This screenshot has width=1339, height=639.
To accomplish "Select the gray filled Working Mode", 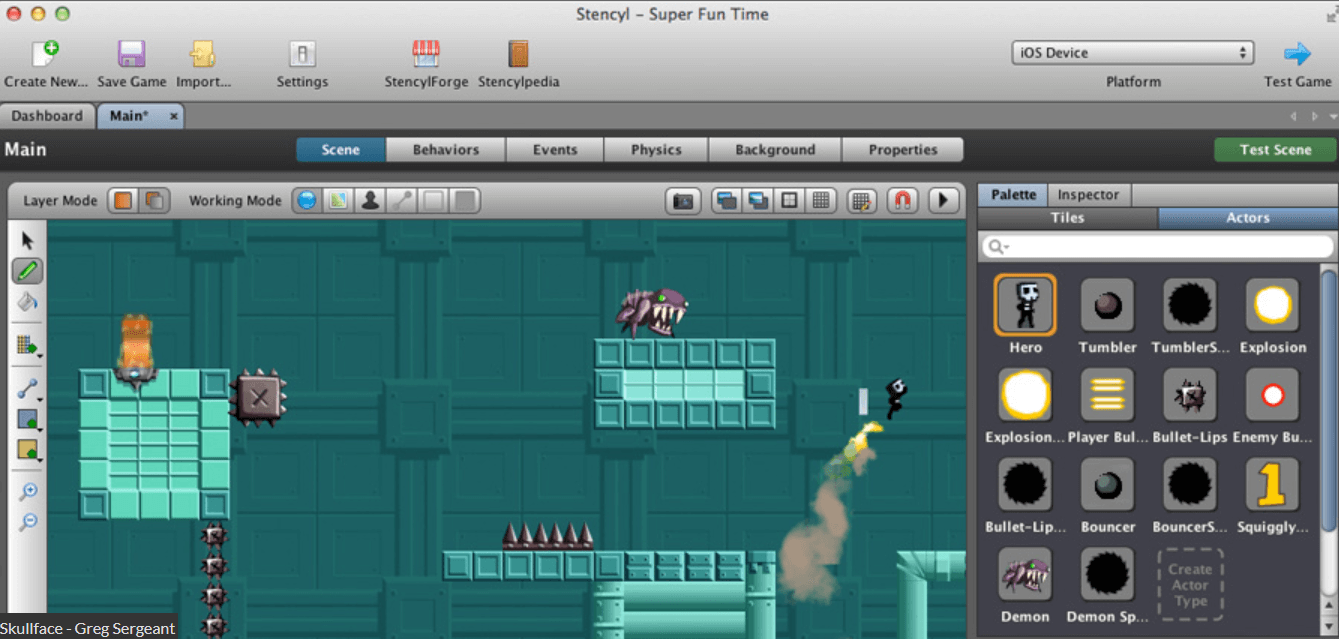I will pos(464,200).
